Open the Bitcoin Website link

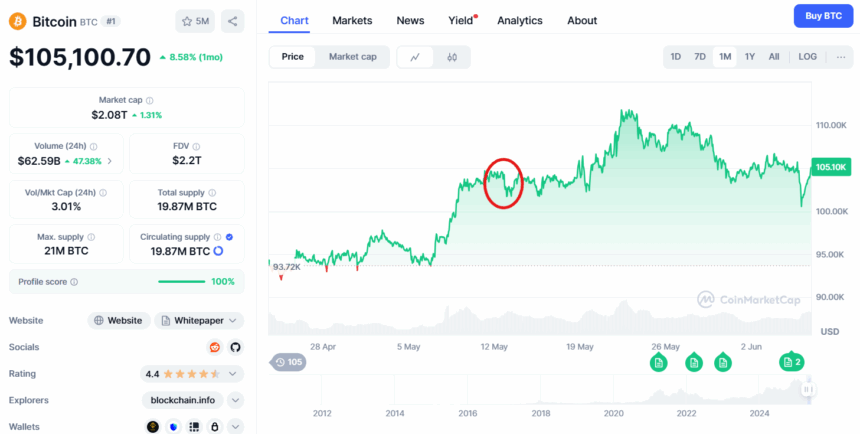click(118, 321)
